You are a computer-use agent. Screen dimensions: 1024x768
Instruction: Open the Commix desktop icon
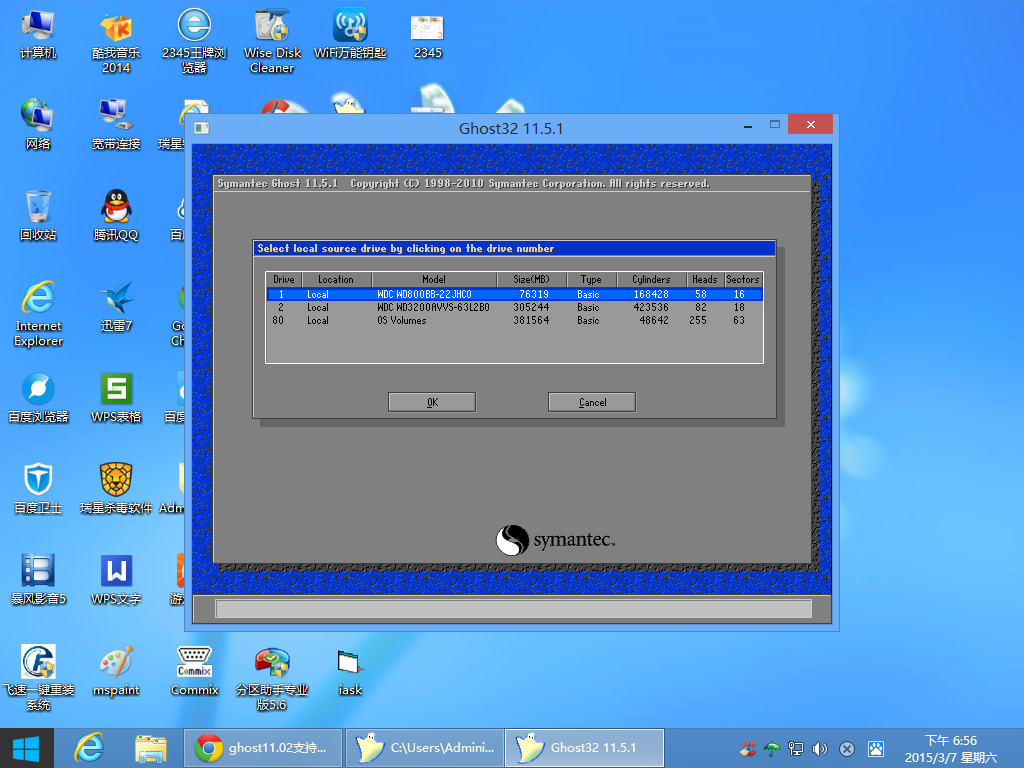click(x=194, y=663)
